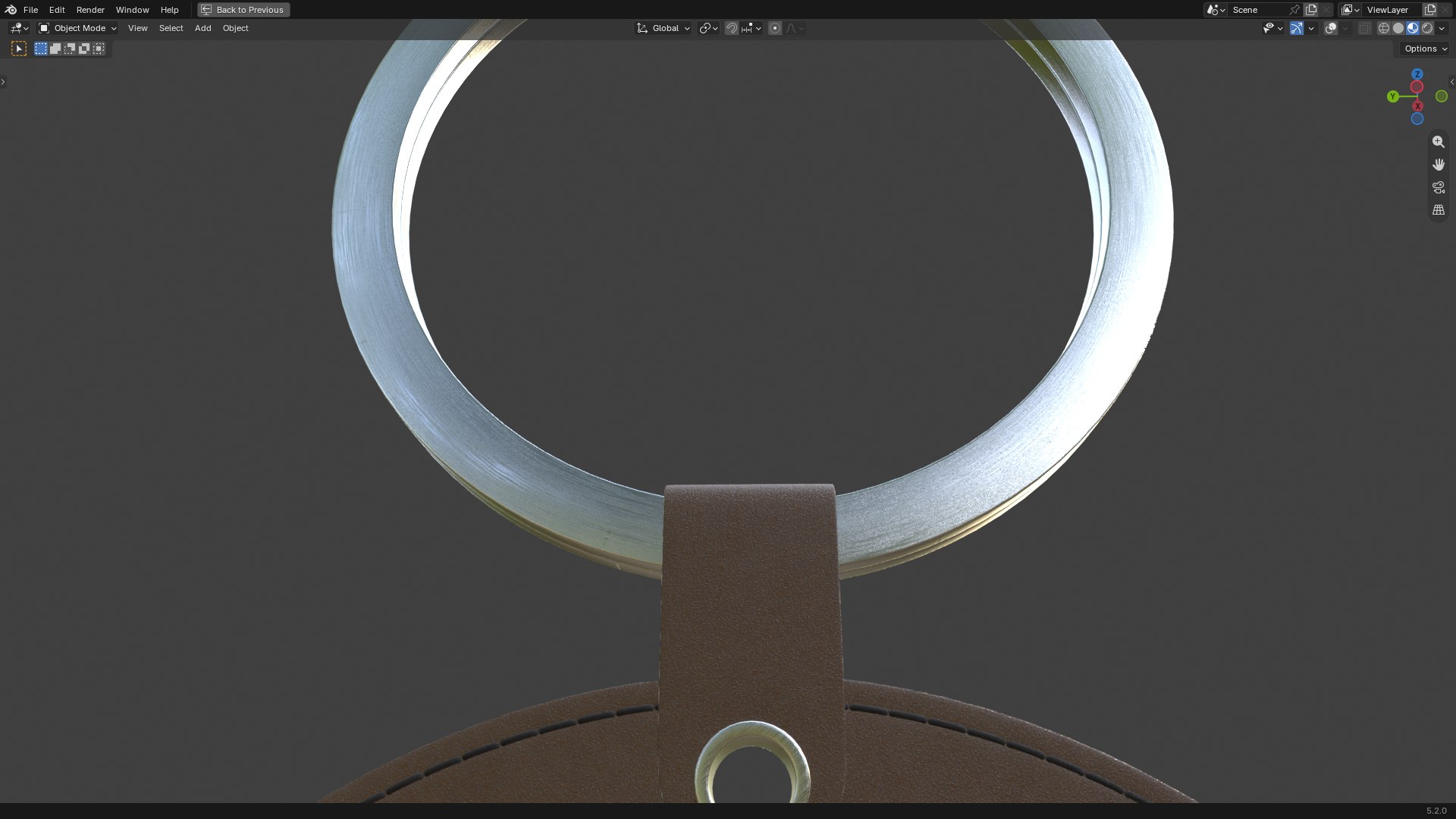Click the negative Z axis gizmo circle

(x=1417, y=119)
